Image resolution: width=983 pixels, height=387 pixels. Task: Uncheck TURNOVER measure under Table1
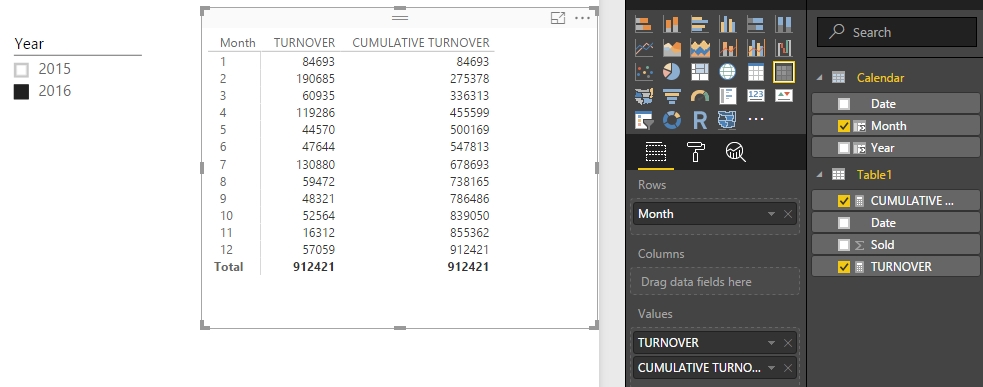click(844, 267)
